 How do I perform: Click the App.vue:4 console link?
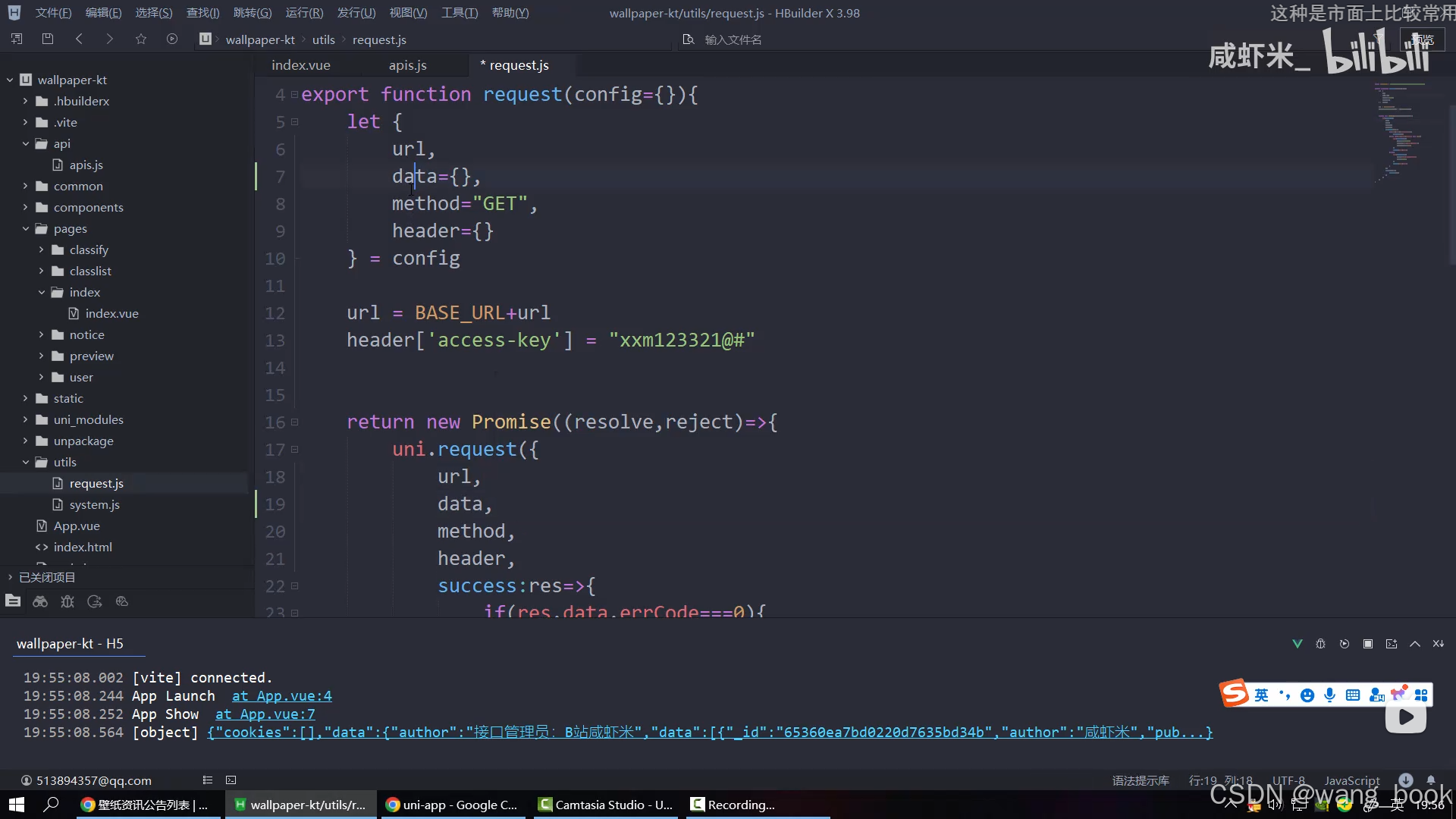tap(281, 696)
